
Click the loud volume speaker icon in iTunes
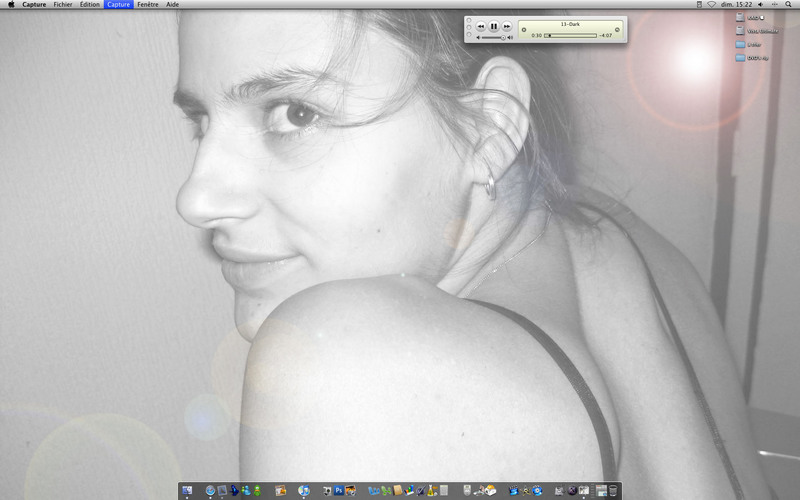(510, 37)
